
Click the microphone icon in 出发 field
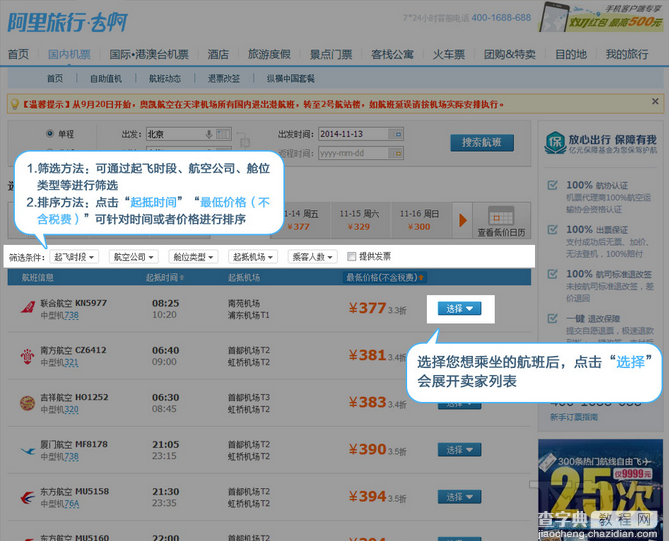point(209,134)
